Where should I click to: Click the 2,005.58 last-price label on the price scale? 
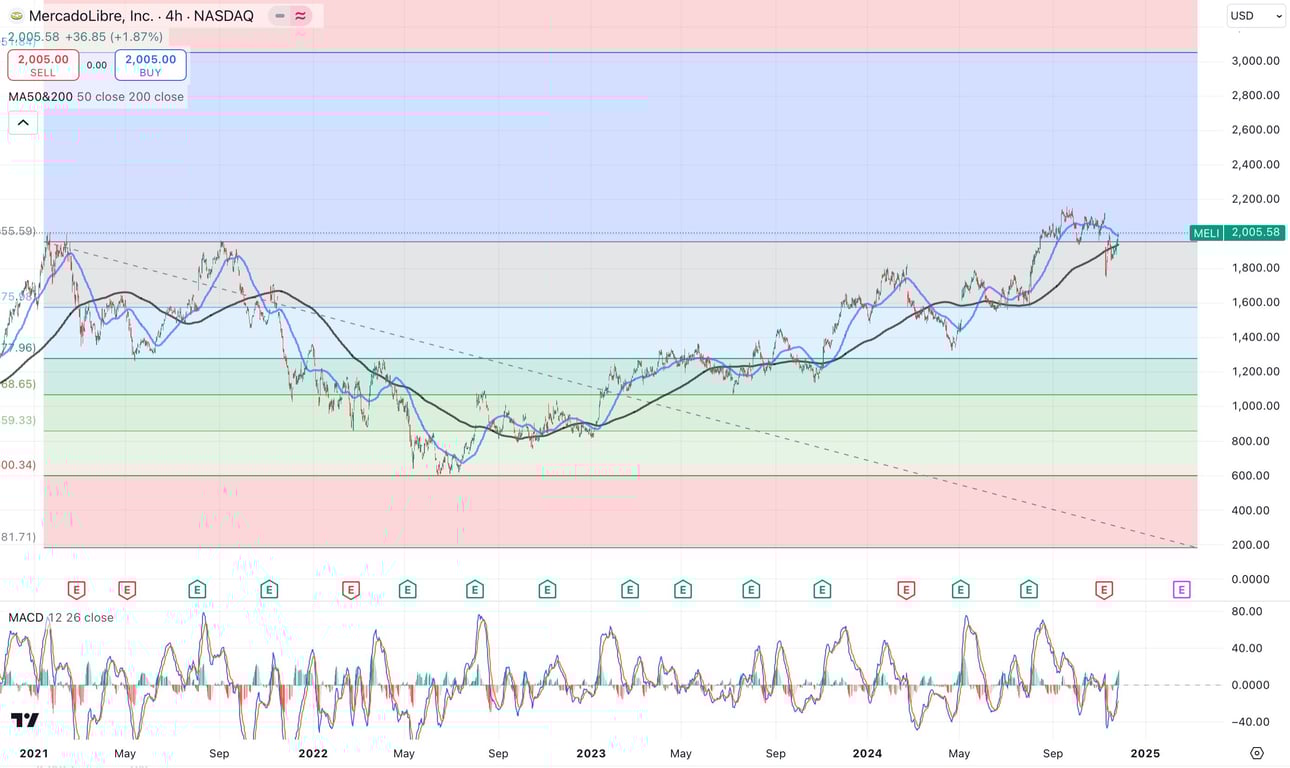coord(1254,233)
